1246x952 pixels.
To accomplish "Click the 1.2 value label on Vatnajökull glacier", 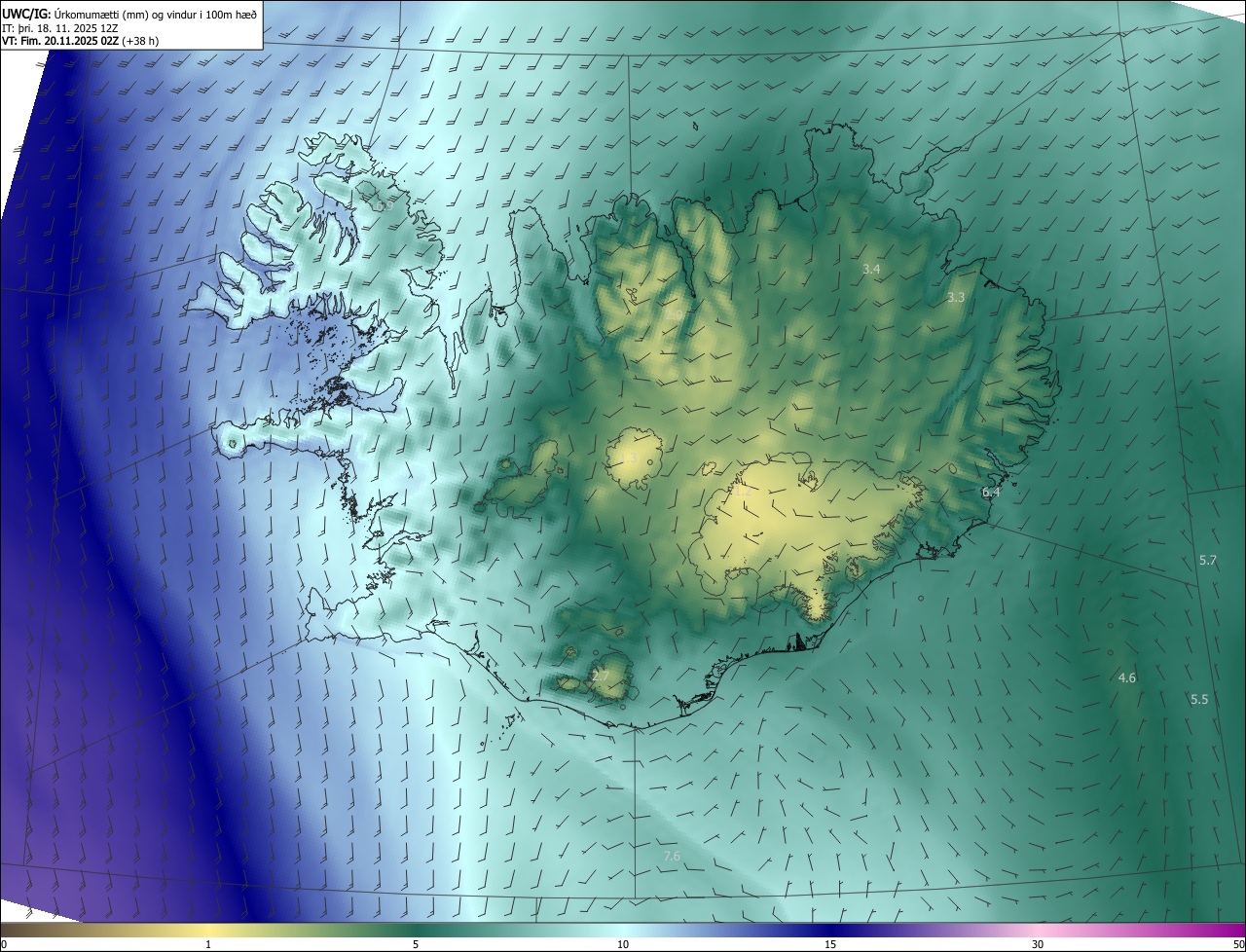I will 742,493.
